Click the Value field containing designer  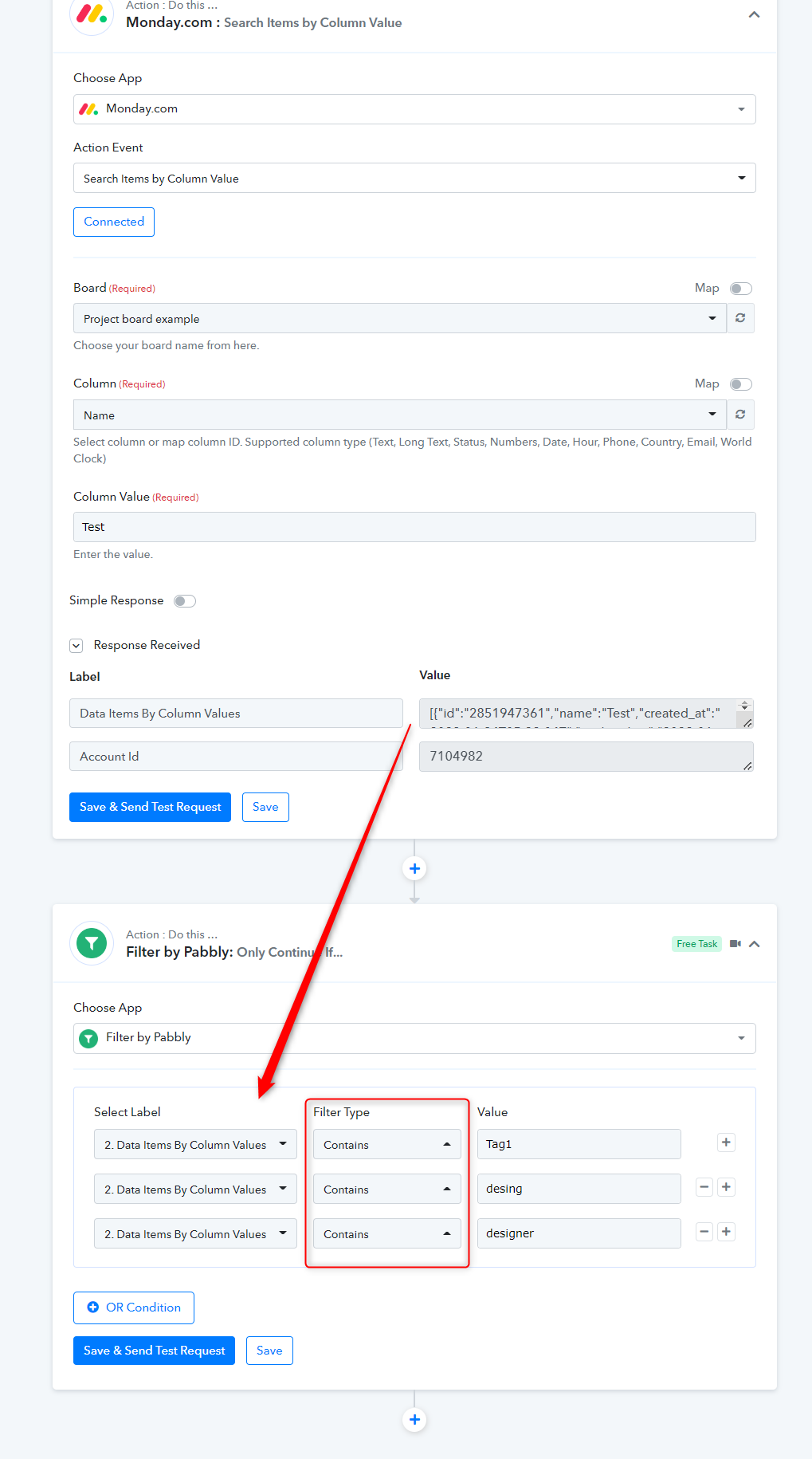pyautogui.click(x=579, y=1233)
